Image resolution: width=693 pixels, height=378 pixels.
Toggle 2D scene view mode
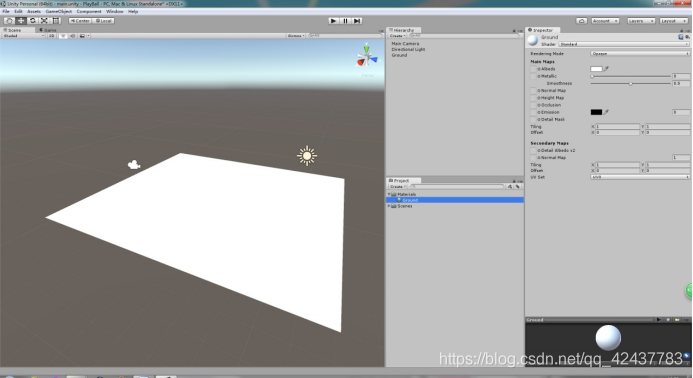(52, 36)
